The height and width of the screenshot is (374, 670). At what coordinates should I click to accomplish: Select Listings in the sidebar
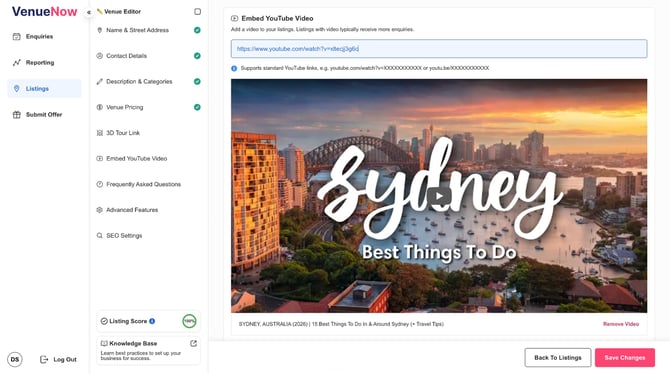click(x=44, y=88)
